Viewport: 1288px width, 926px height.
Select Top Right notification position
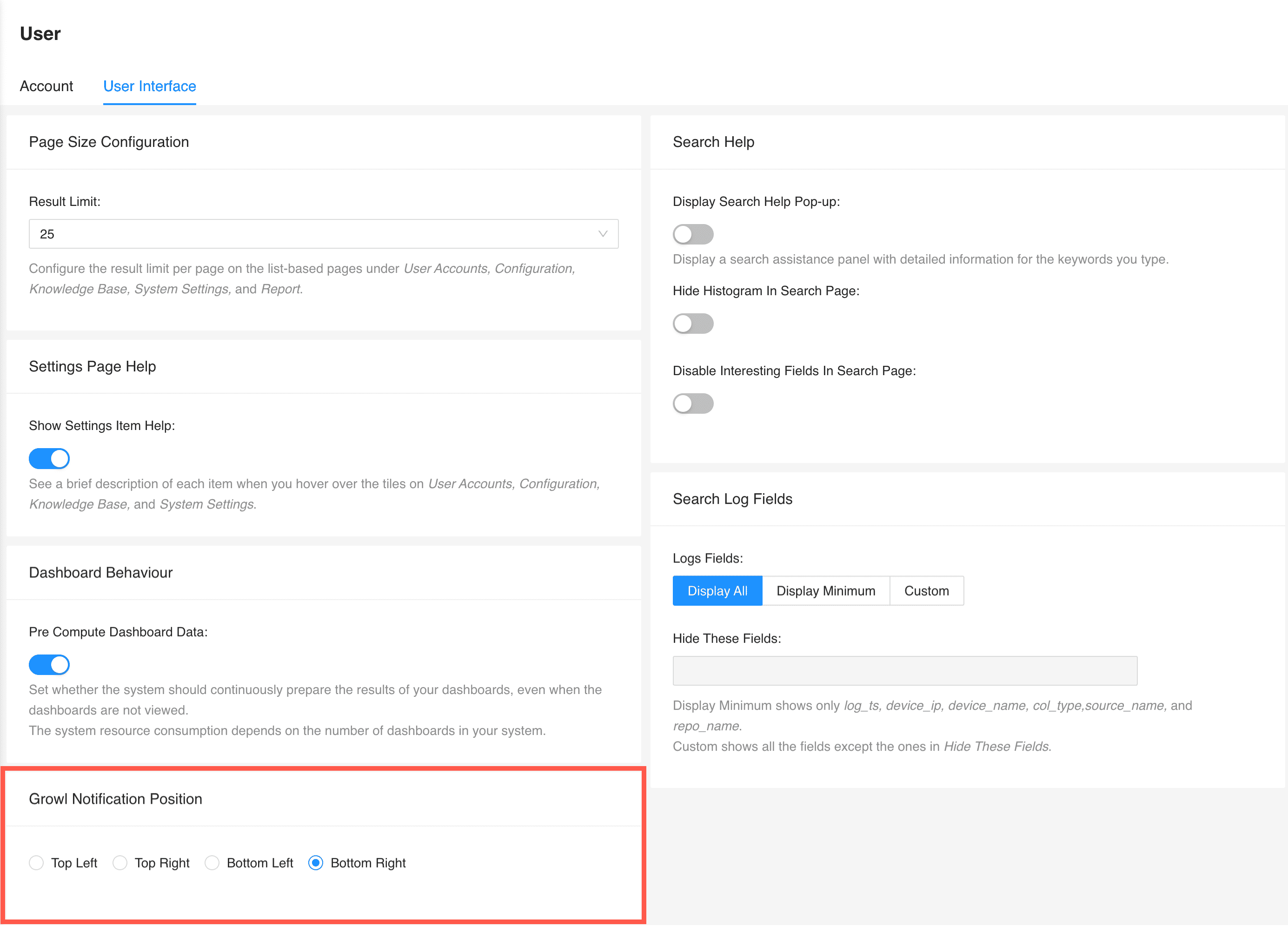120,862
